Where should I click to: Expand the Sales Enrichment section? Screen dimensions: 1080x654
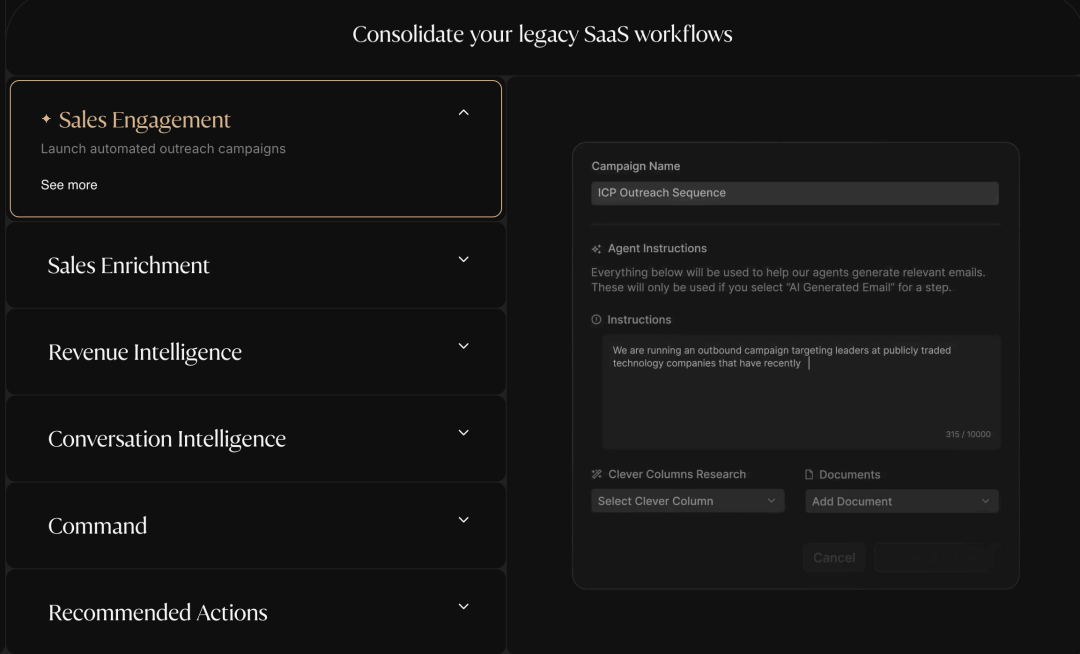coord(463,260)
